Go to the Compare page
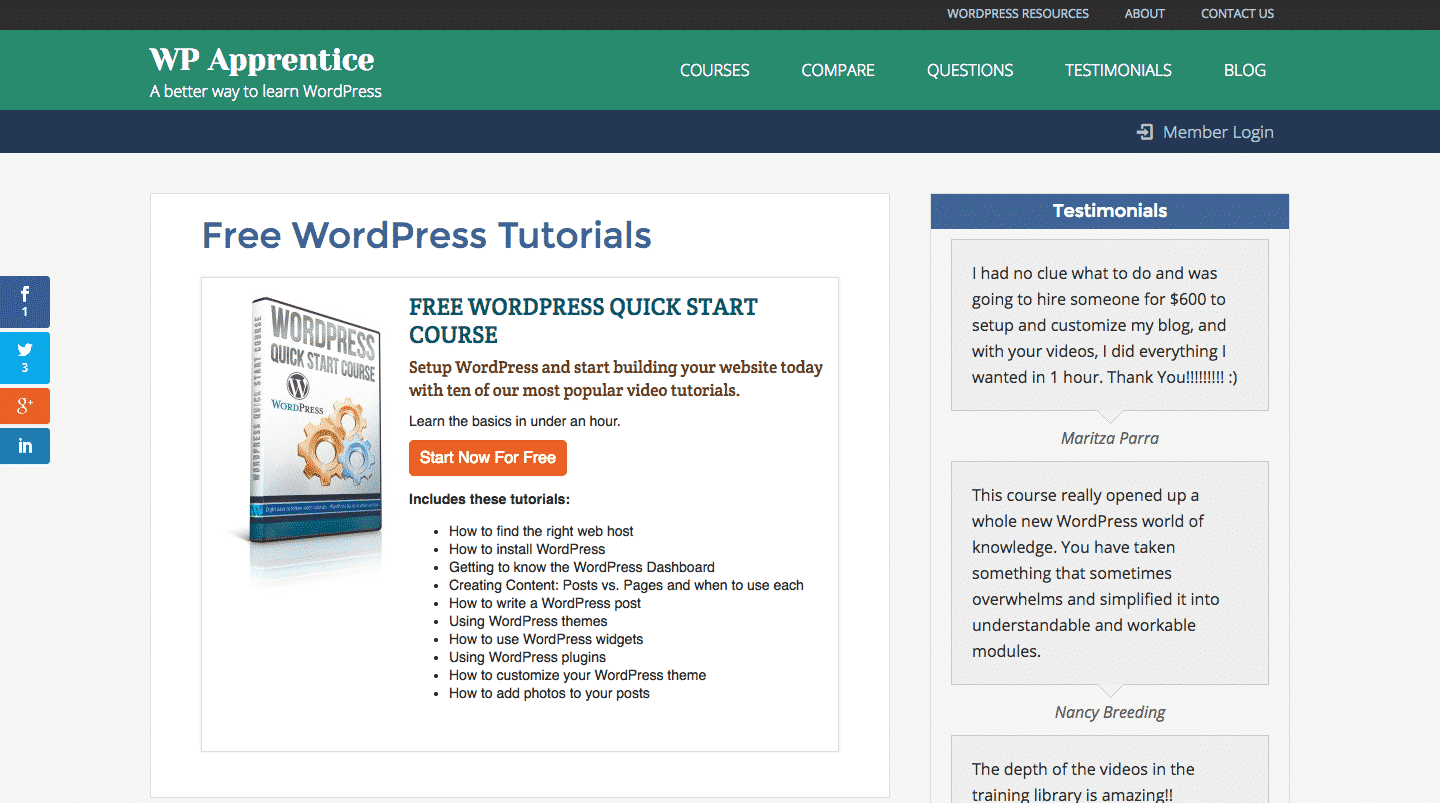This screenshot has width=1440, height=803. (x=838, y=70)
